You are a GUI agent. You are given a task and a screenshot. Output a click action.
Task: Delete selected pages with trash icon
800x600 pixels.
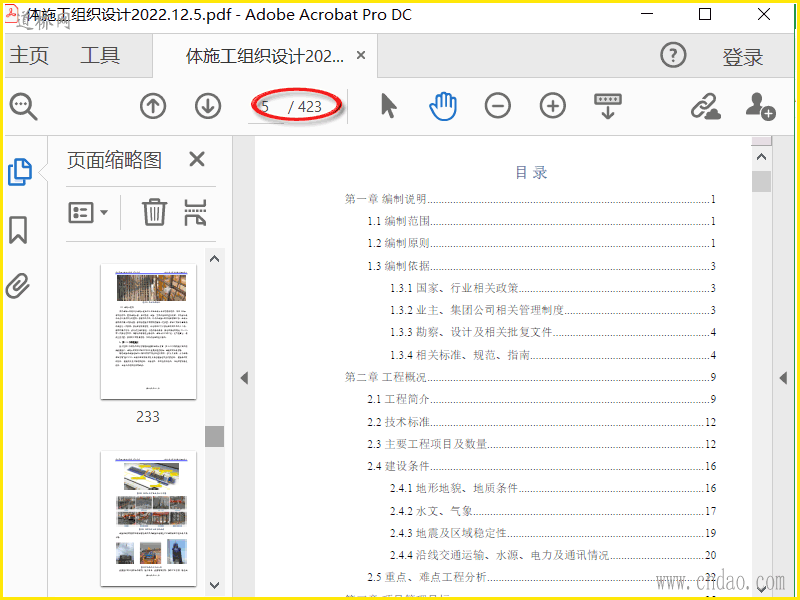pyautogui.click(x=154, y=212)
